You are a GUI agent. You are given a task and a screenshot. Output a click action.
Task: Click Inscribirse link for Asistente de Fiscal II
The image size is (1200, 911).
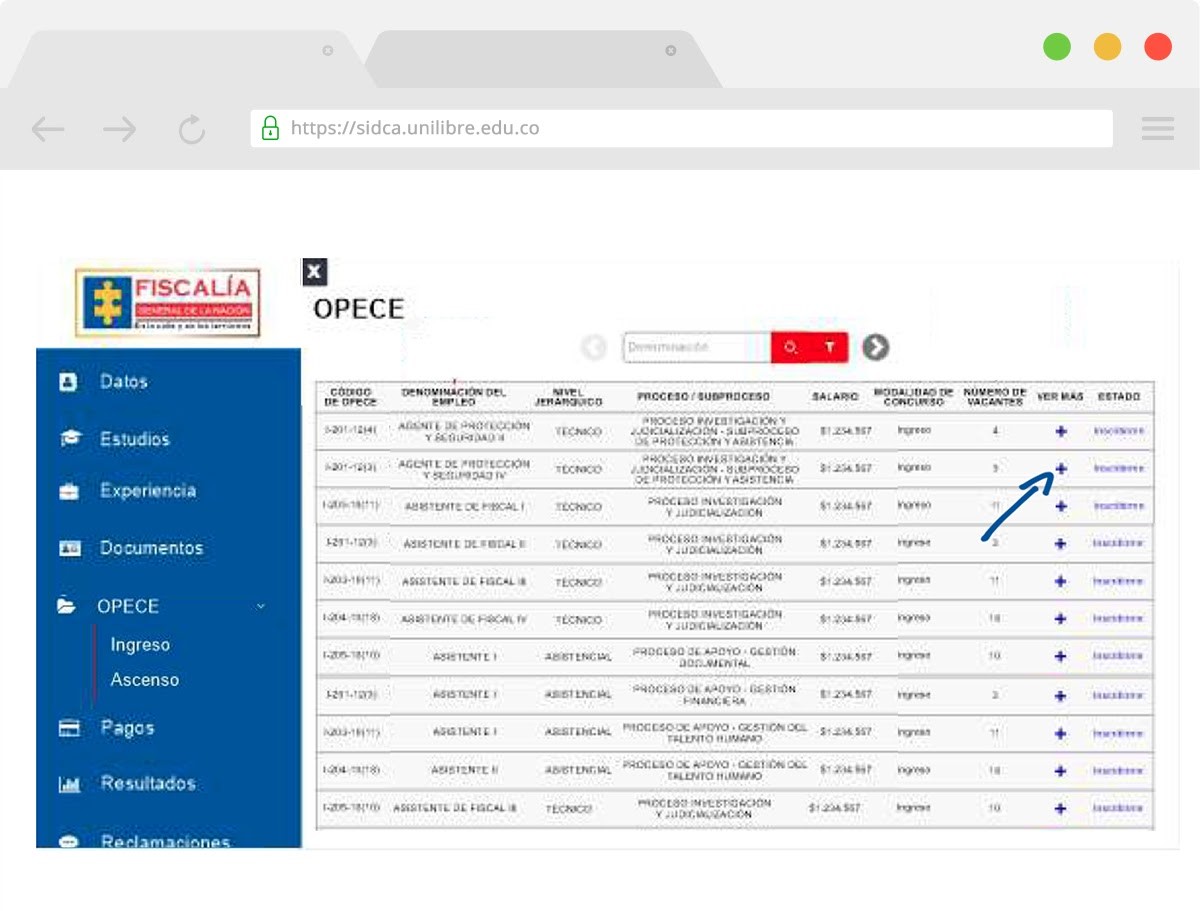click(x=1118, y=544)
